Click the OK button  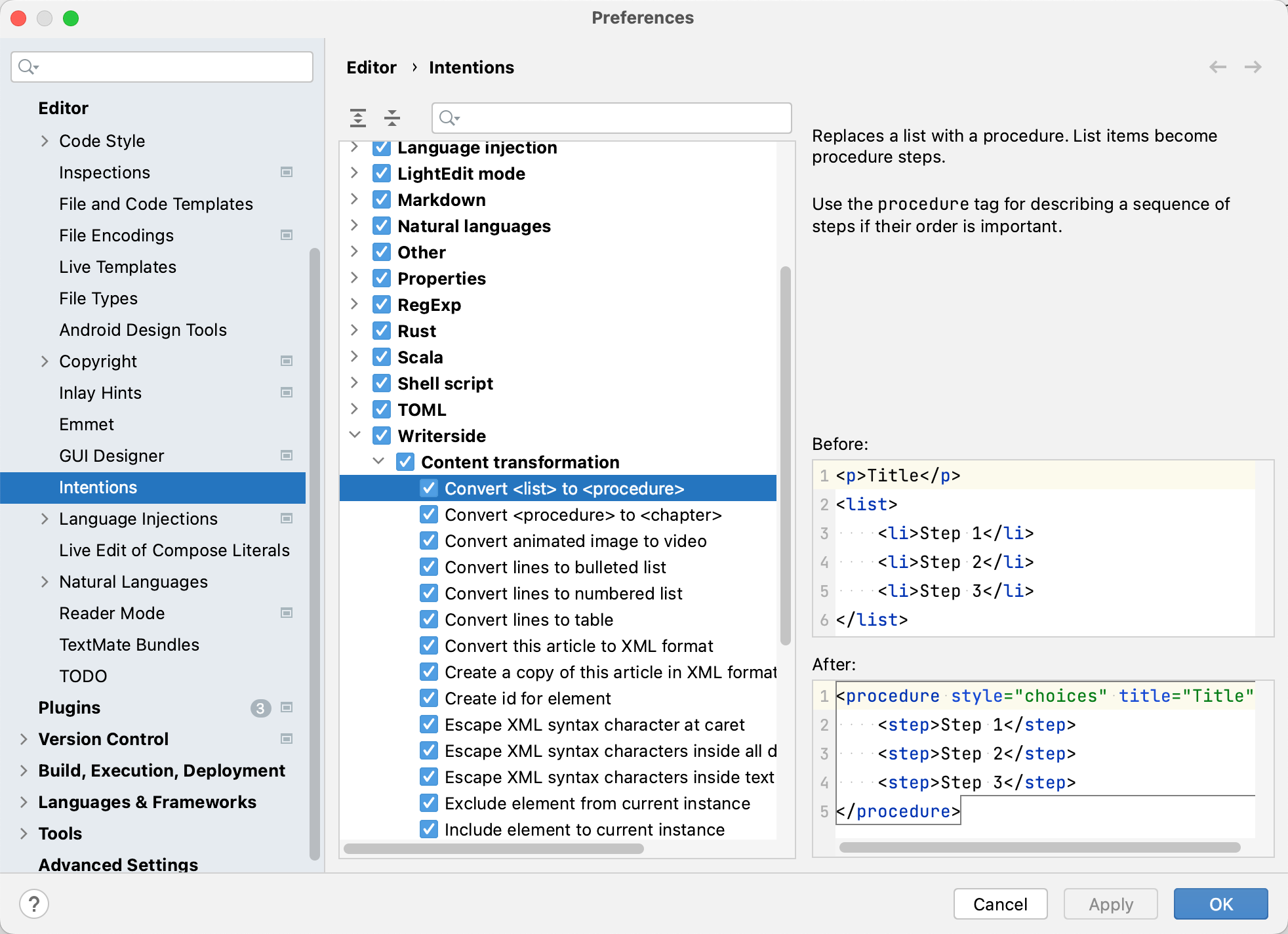click(1220, 904)
